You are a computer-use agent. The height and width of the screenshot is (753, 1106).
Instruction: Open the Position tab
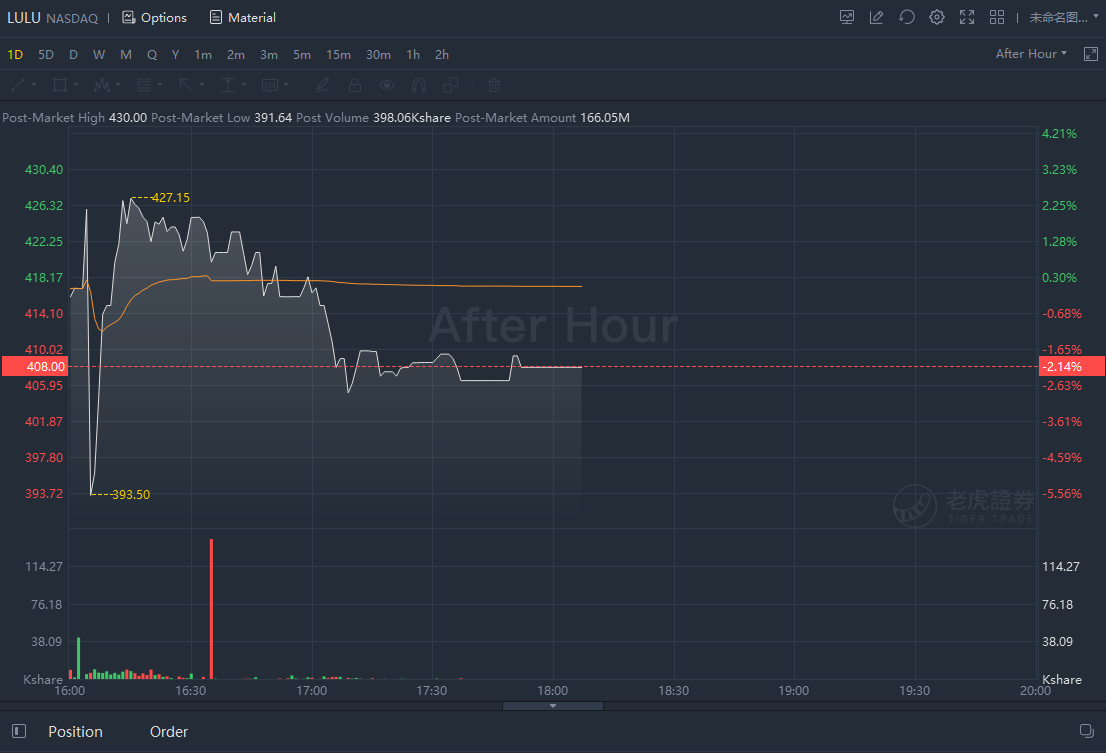tap(75, 732)
